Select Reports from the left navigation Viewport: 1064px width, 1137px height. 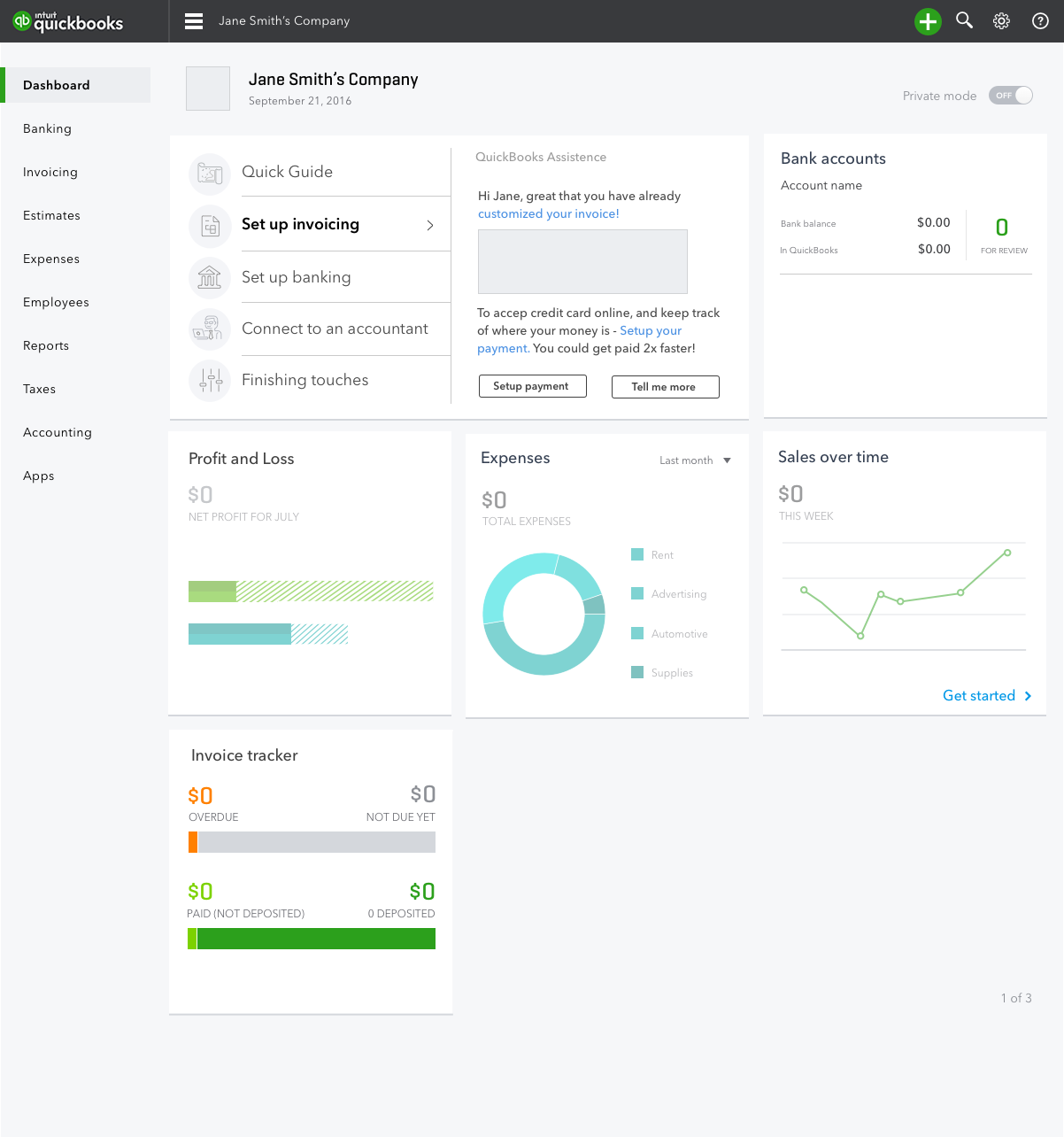point(46,345)
